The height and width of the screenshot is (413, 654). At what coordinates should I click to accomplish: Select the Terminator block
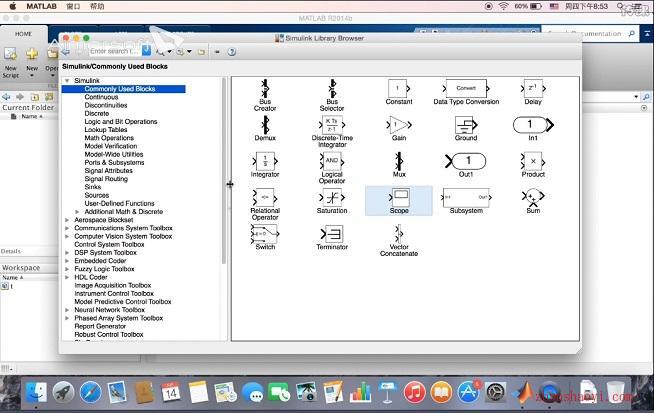point(332,237)
